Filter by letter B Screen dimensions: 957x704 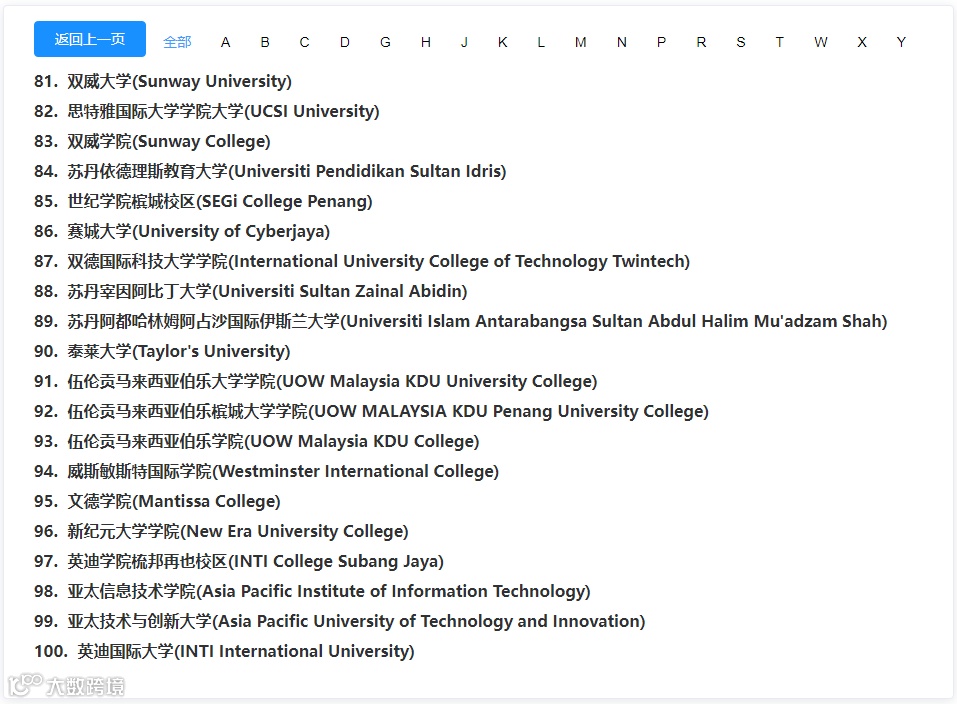click(265, 42)
